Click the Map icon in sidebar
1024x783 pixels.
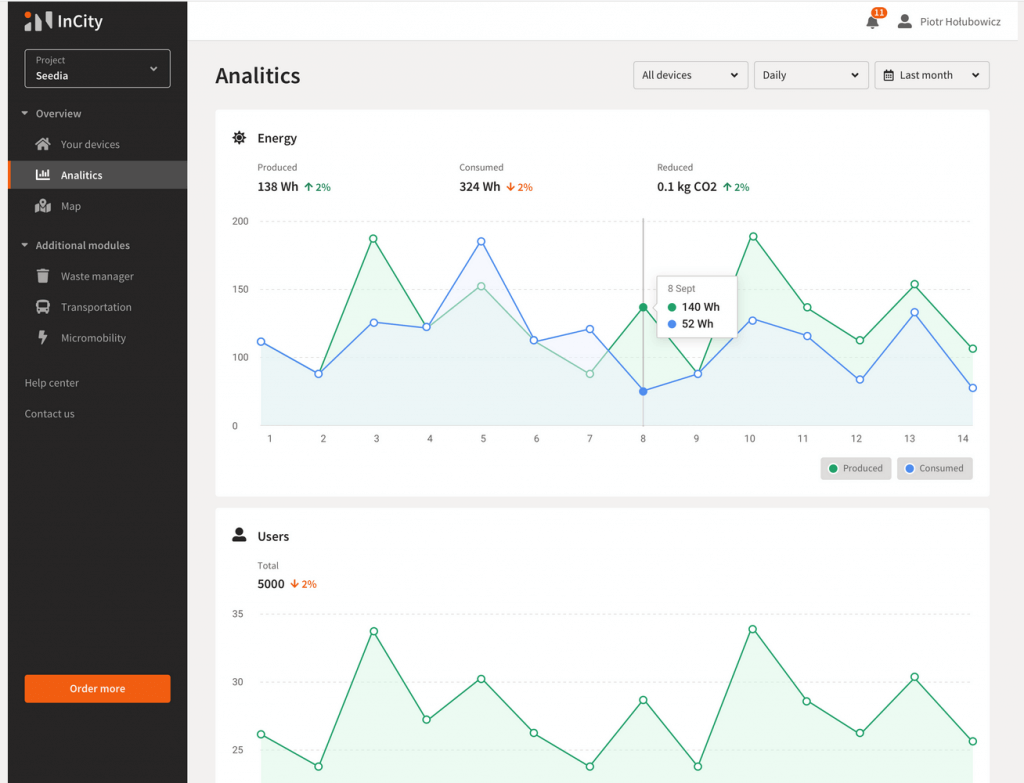pos(43,206)
